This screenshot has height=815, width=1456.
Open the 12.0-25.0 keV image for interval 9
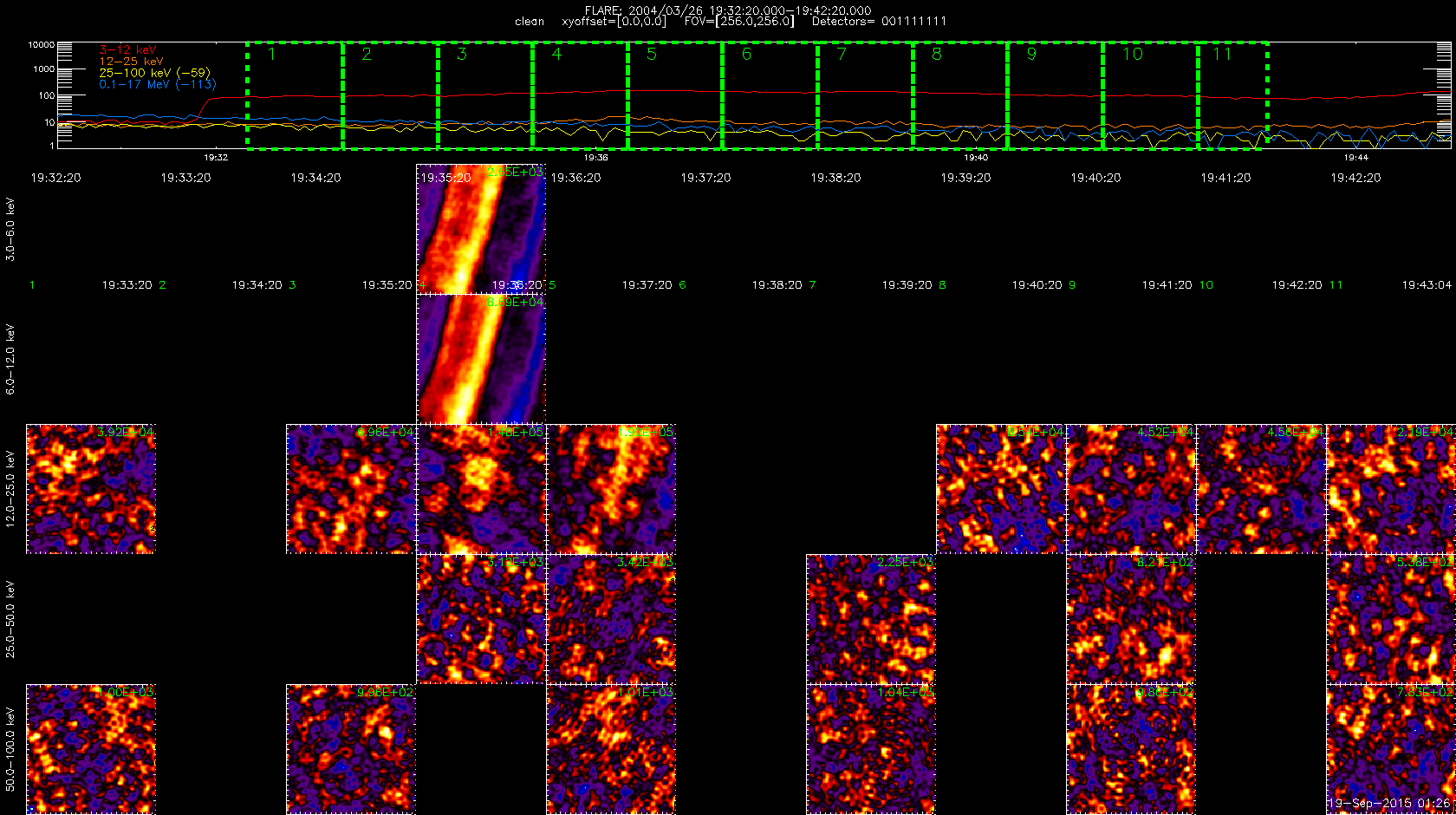(1131, 489)
